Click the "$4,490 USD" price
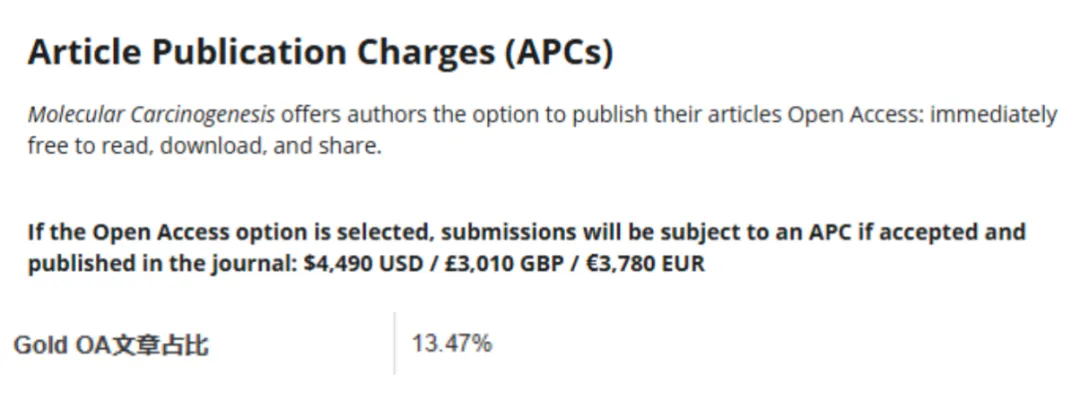Viewport: 1080px width, 402px height. click(x=362, y=264)
